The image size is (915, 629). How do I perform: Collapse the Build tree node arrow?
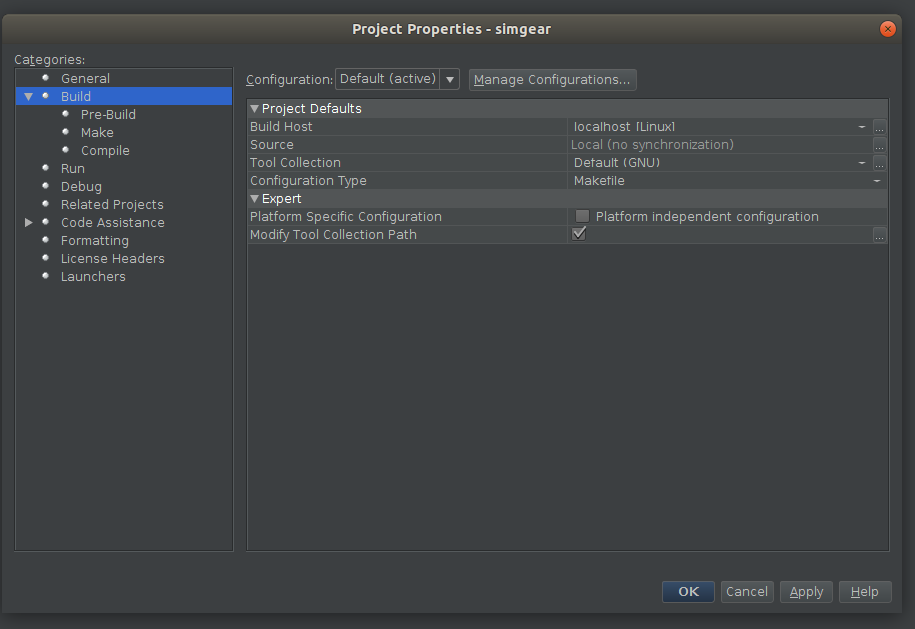tap(28, 96)
